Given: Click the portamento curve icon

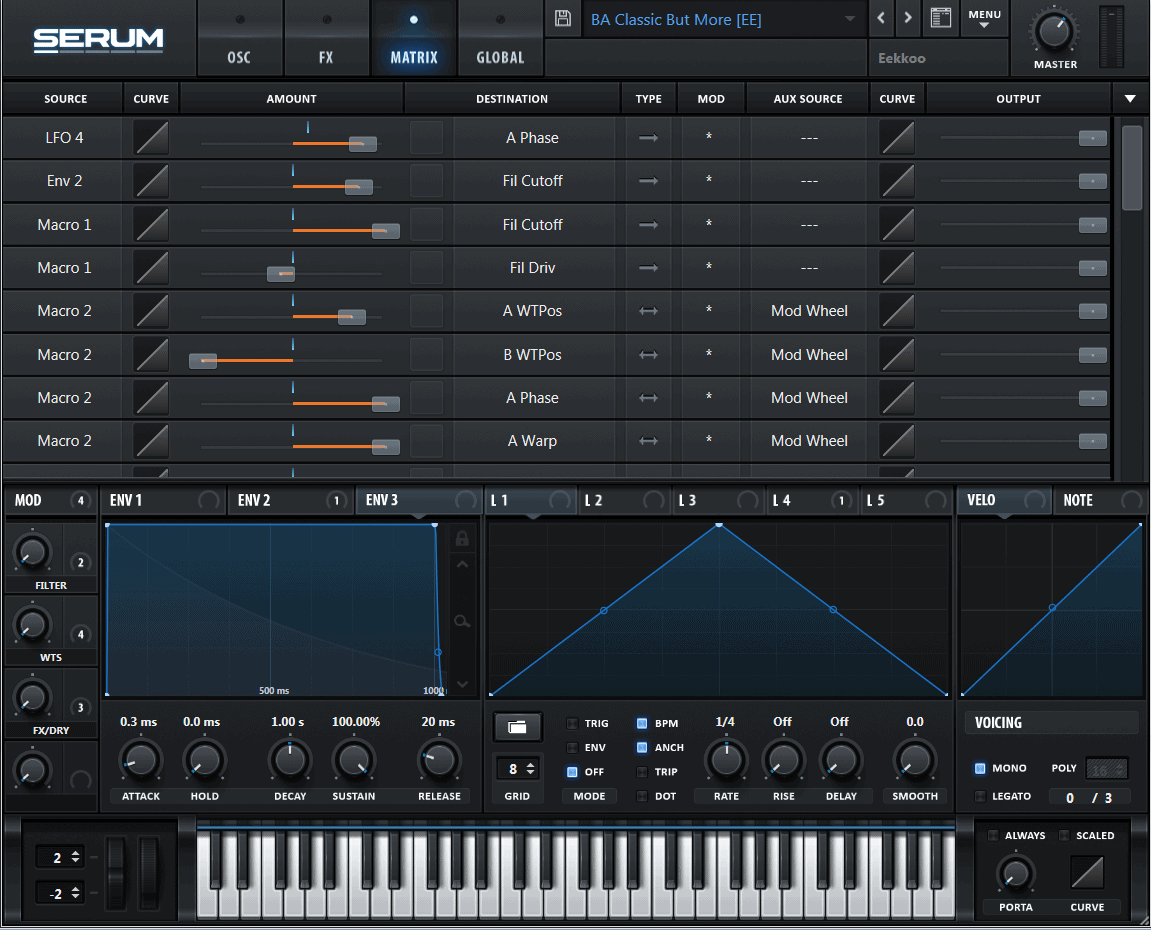Looking at the screenshot, I should pyautogui.click(x=1087, y=872).
